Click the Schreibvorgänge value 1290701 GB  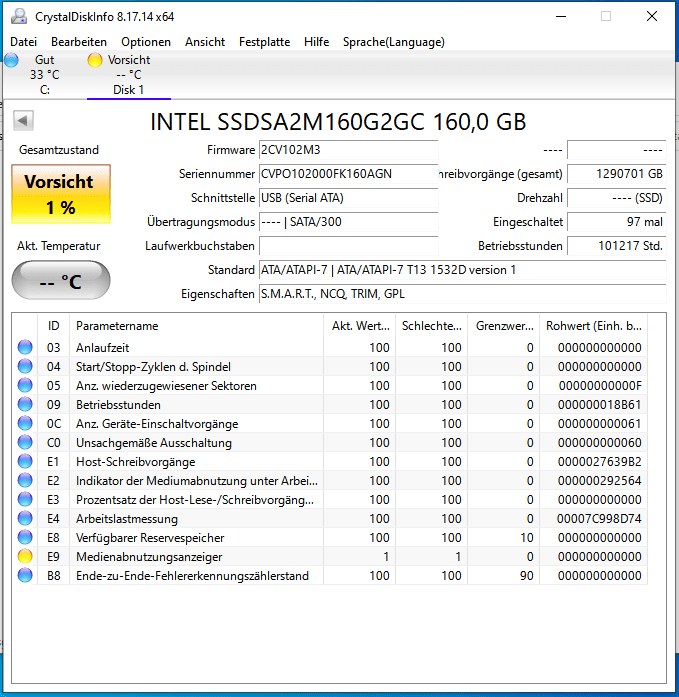617,174
